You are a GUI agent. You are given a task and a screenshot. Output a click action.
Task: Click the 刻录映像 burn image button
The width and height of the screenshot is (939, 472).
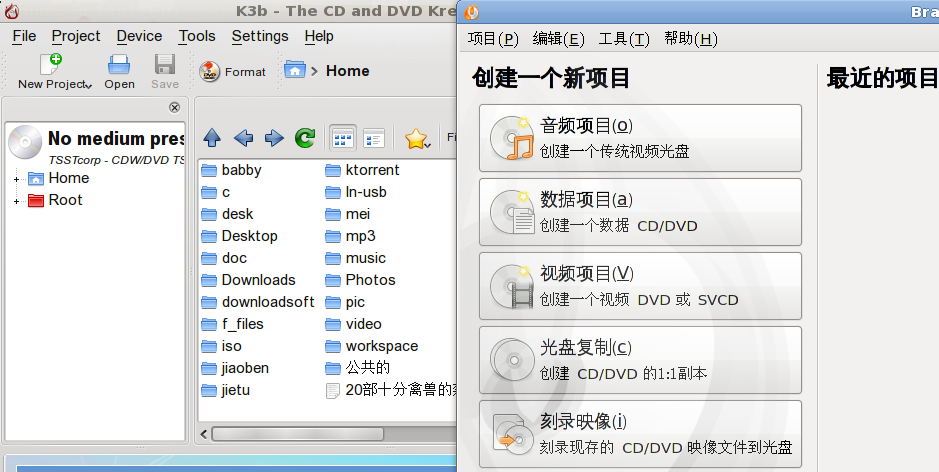click(640, 434)
